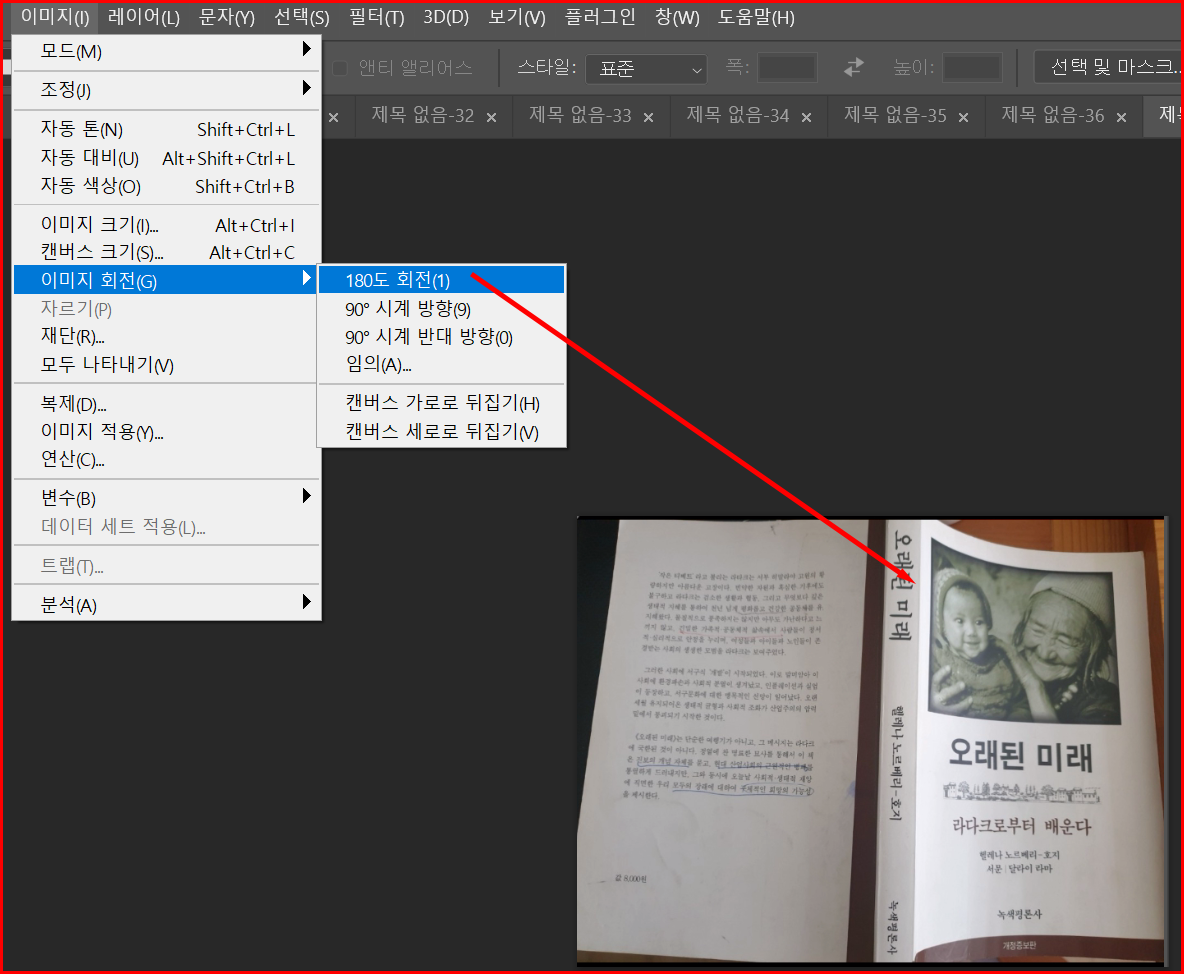Open the 레이어(L) menu

pos(143,17)
